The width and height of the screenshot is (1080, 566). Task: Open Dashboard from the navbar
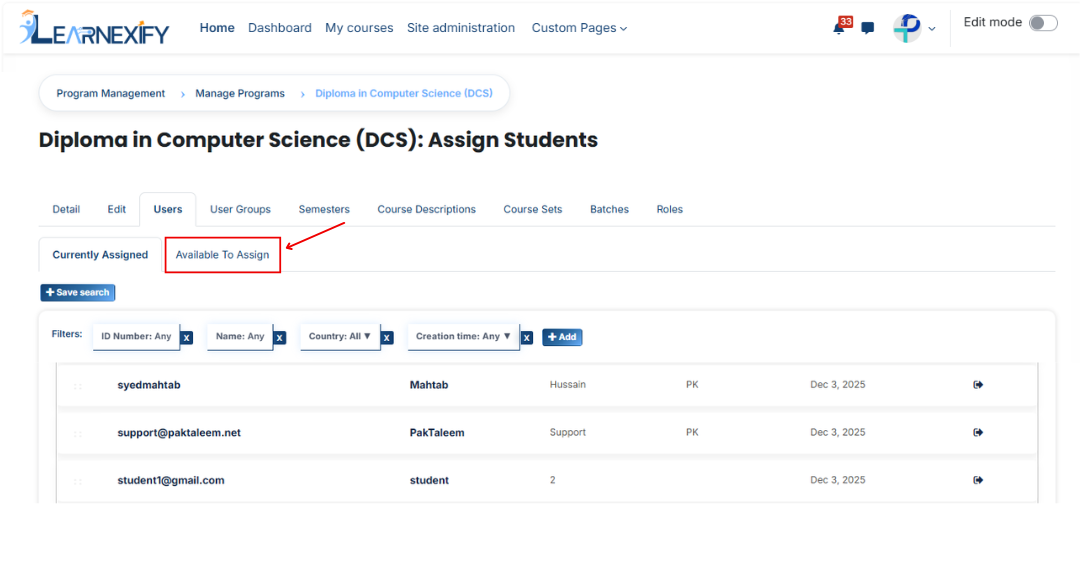pyautogui.click(x=280, y=28)
